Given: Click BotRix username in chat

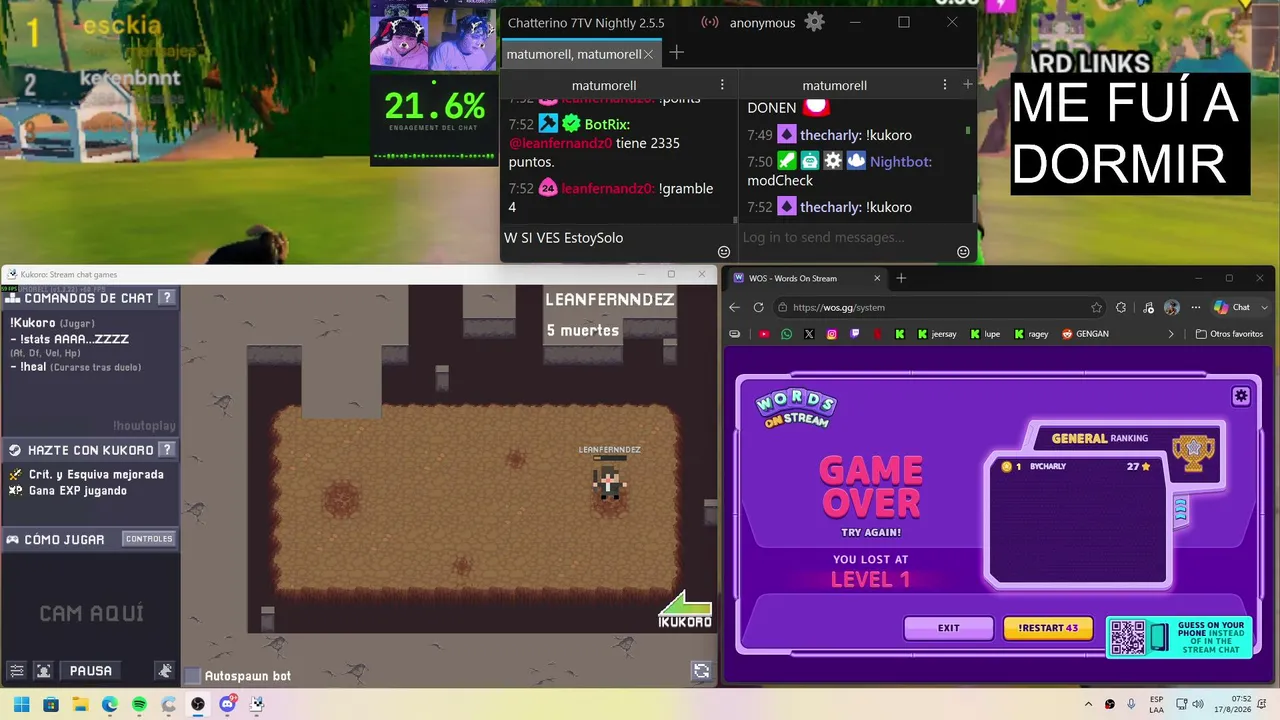Looking at the screenshot, I should click(607, 125).
